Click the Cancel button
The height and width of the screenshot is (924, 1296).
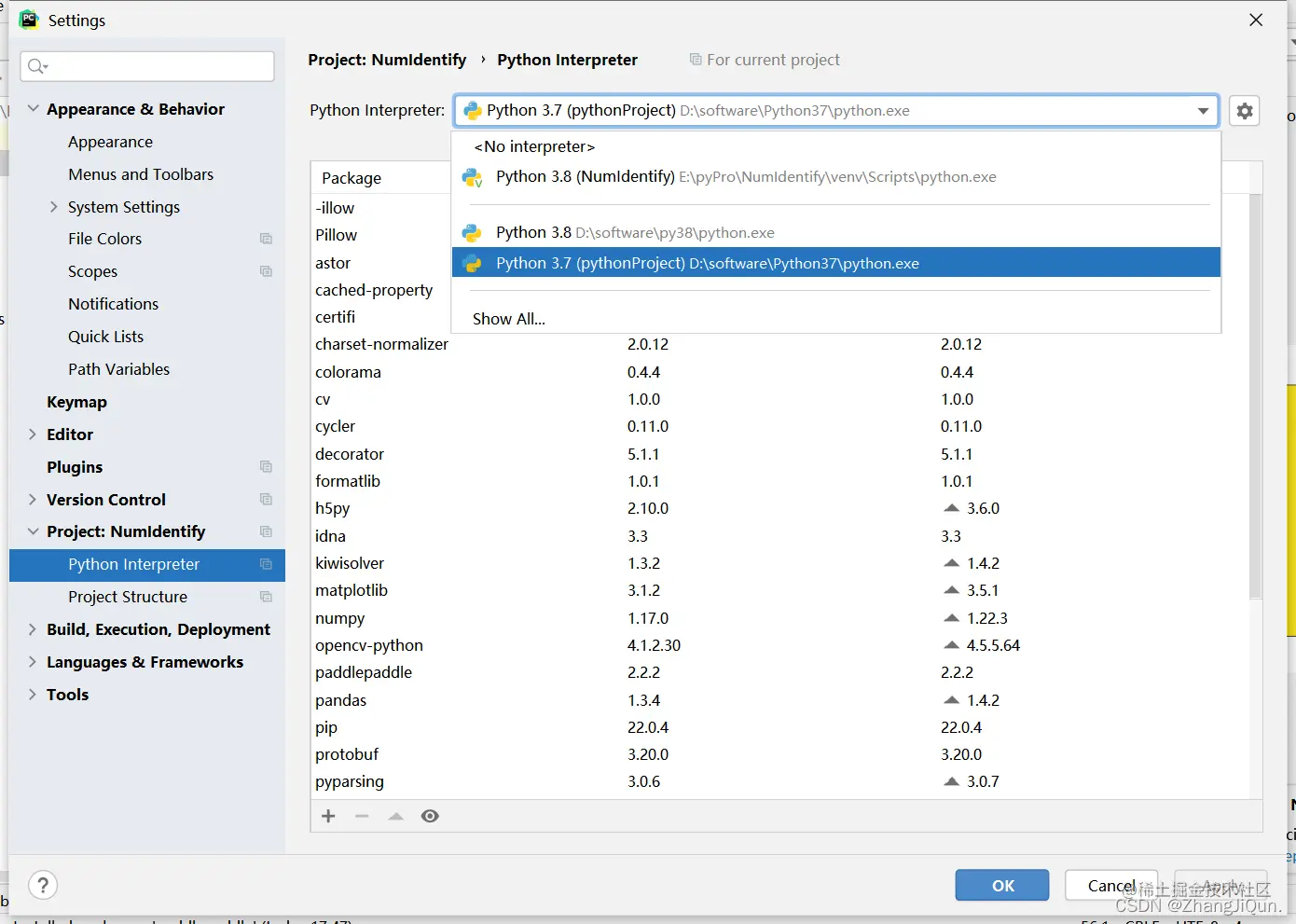point(1111,885)
